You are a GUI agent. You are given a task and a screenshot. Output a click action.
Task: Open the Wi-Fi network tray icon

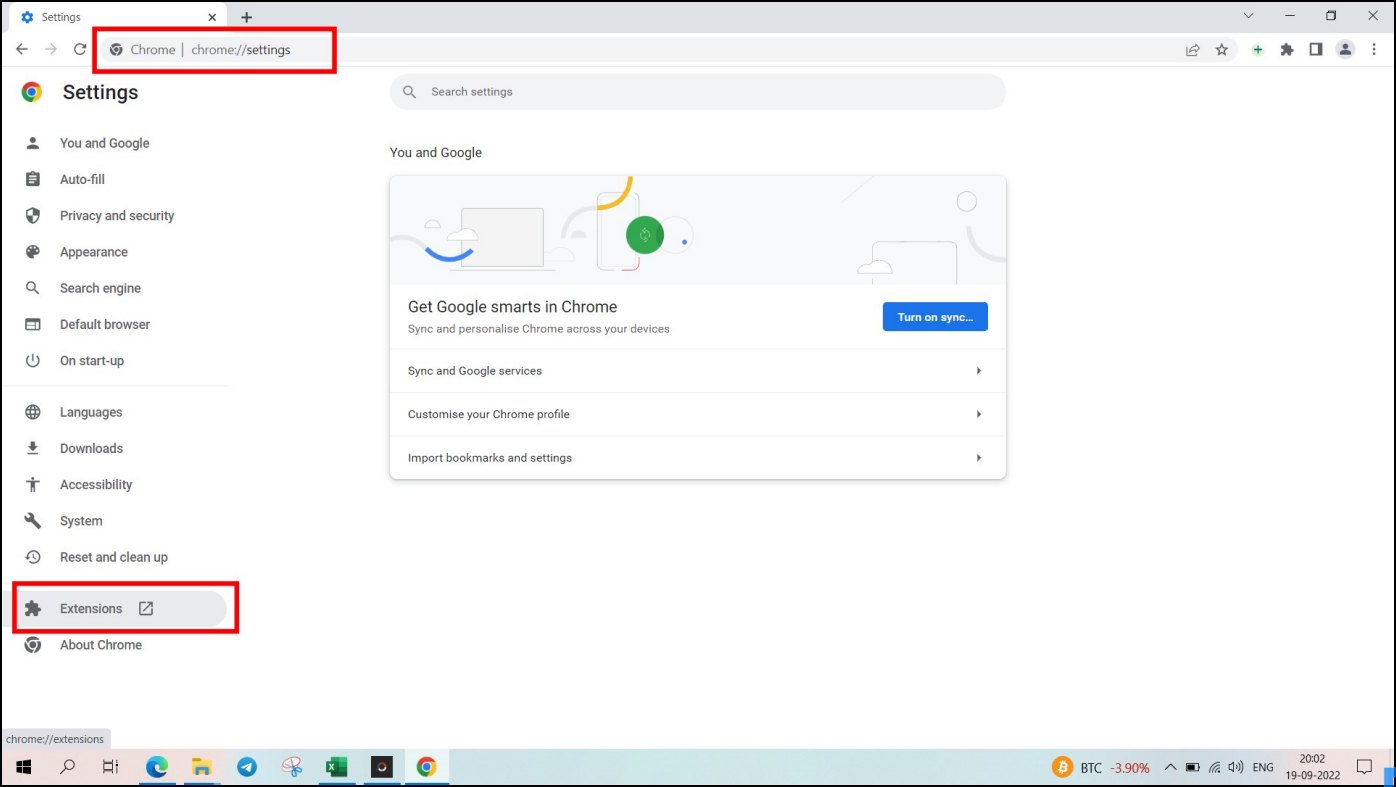(x=1215, y=768)
